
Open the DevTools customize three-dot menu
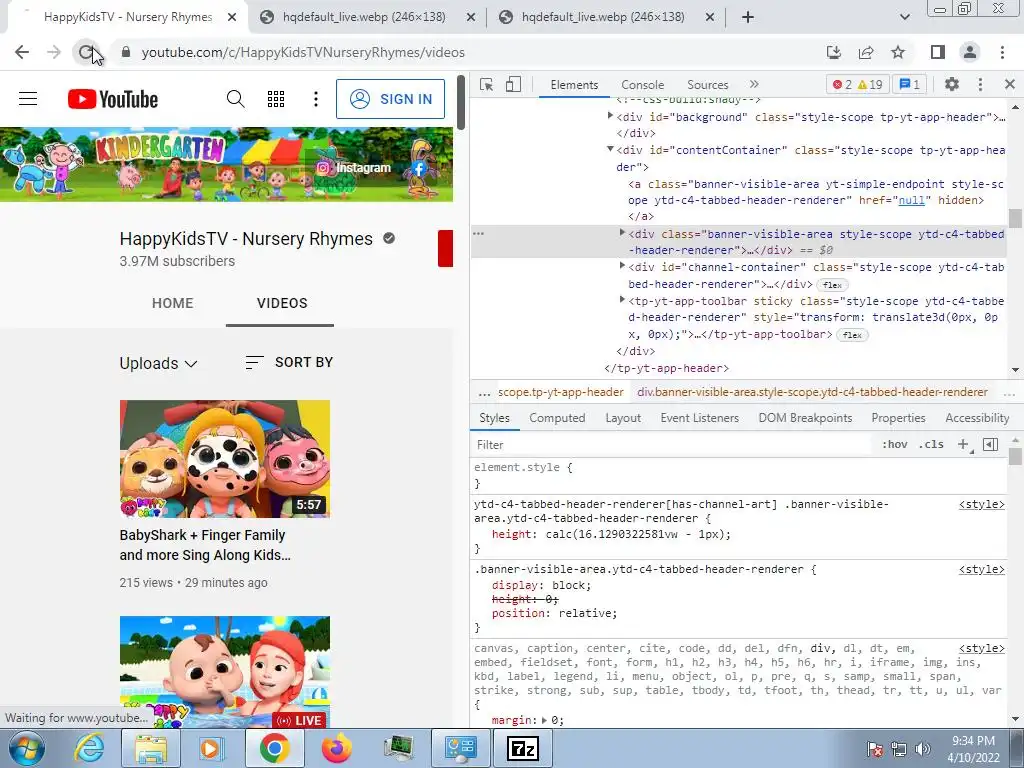980,84
